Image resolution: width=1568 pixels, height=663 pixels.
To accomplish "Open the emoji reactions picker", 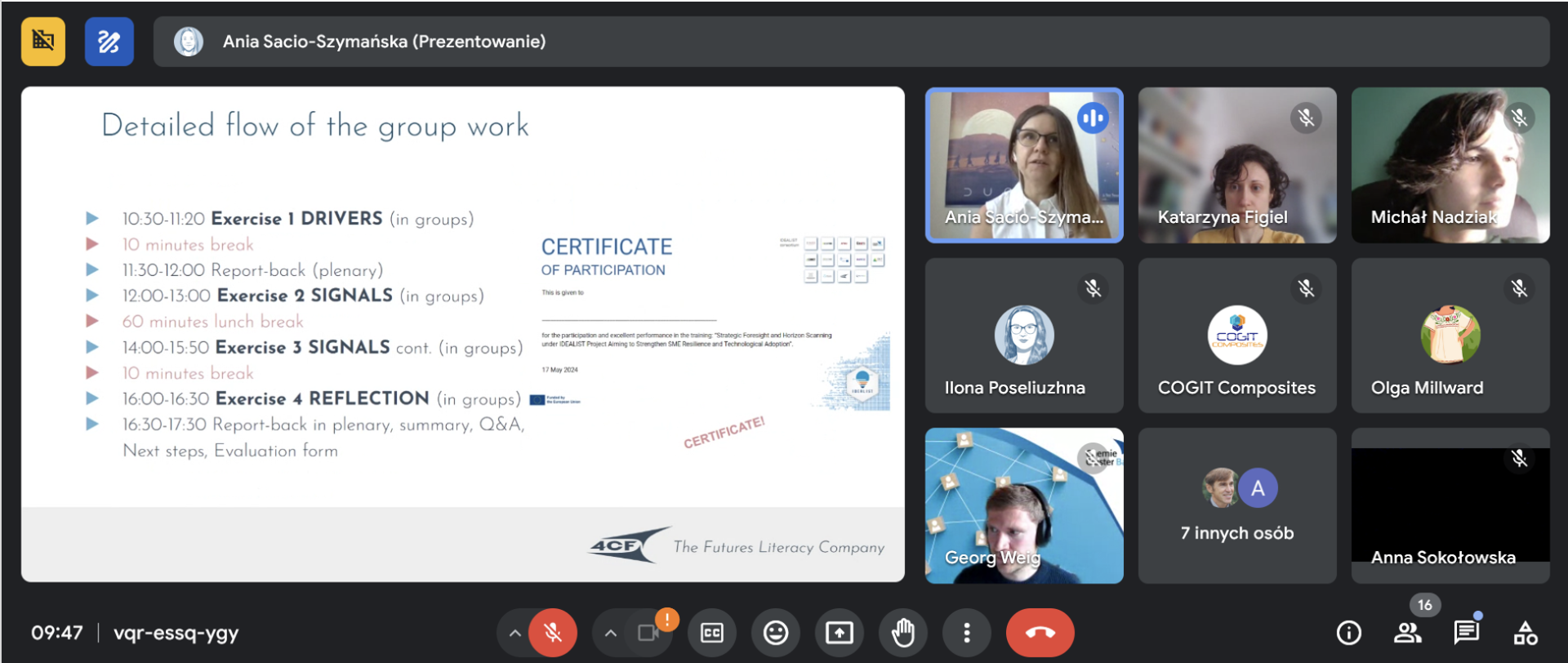I will 775,633.
